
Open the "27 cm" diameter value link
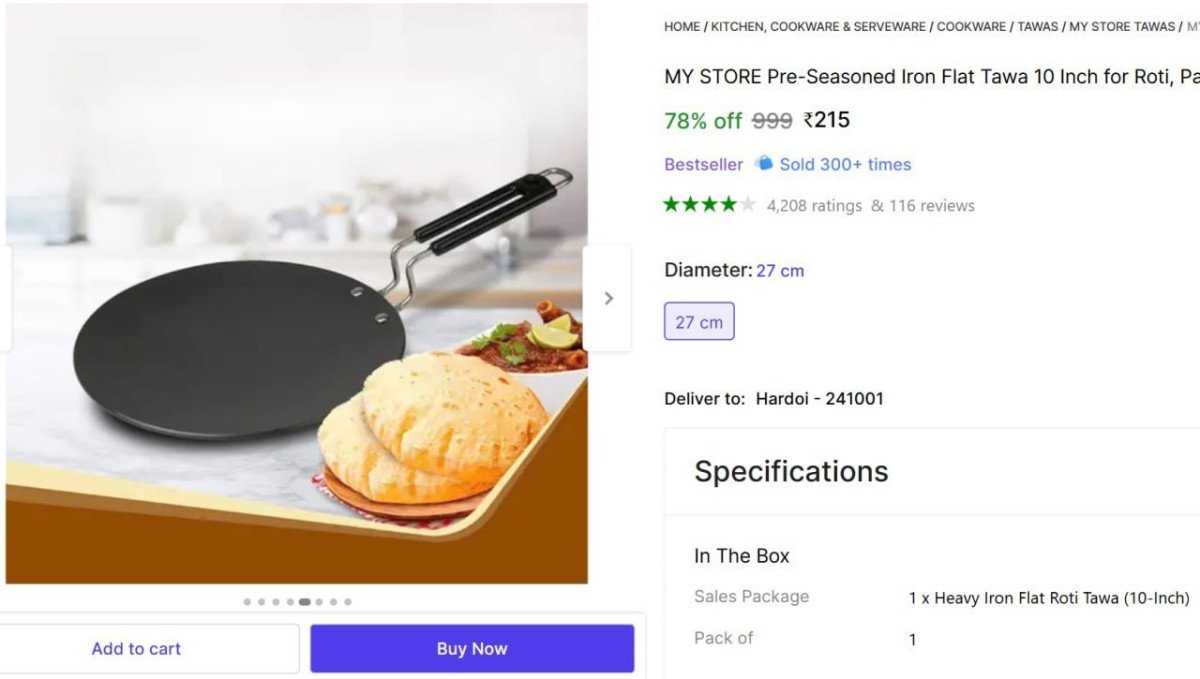780,270
